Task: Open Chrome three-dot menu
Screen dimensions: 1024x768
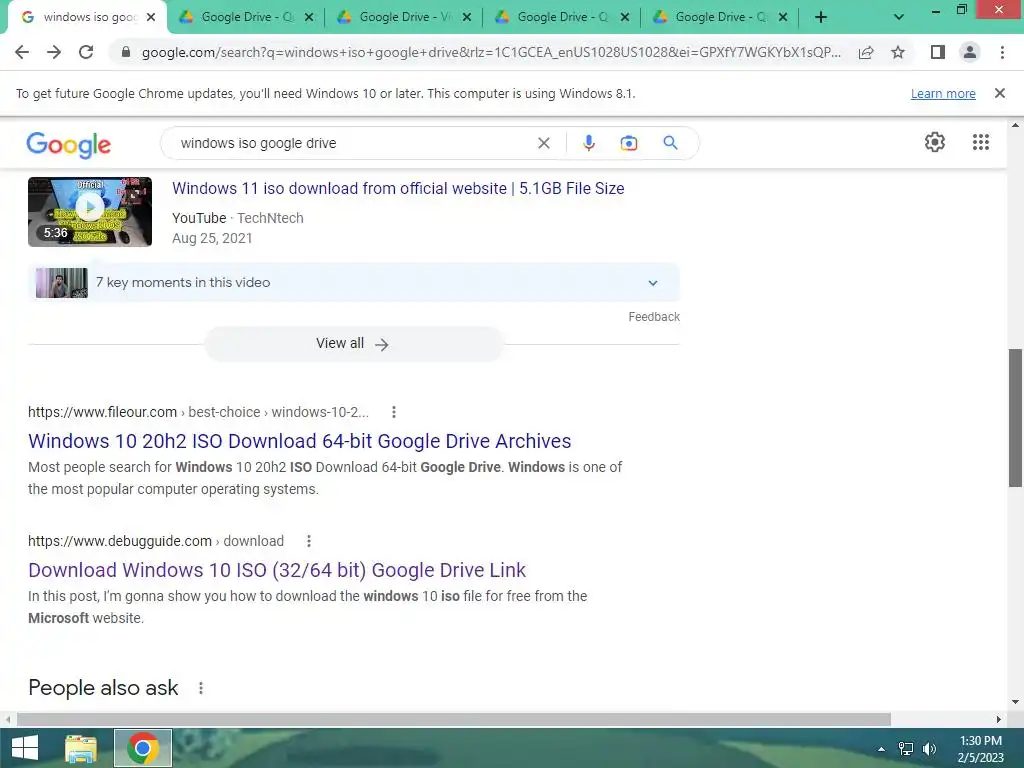Action: (x=1002, y=52)
